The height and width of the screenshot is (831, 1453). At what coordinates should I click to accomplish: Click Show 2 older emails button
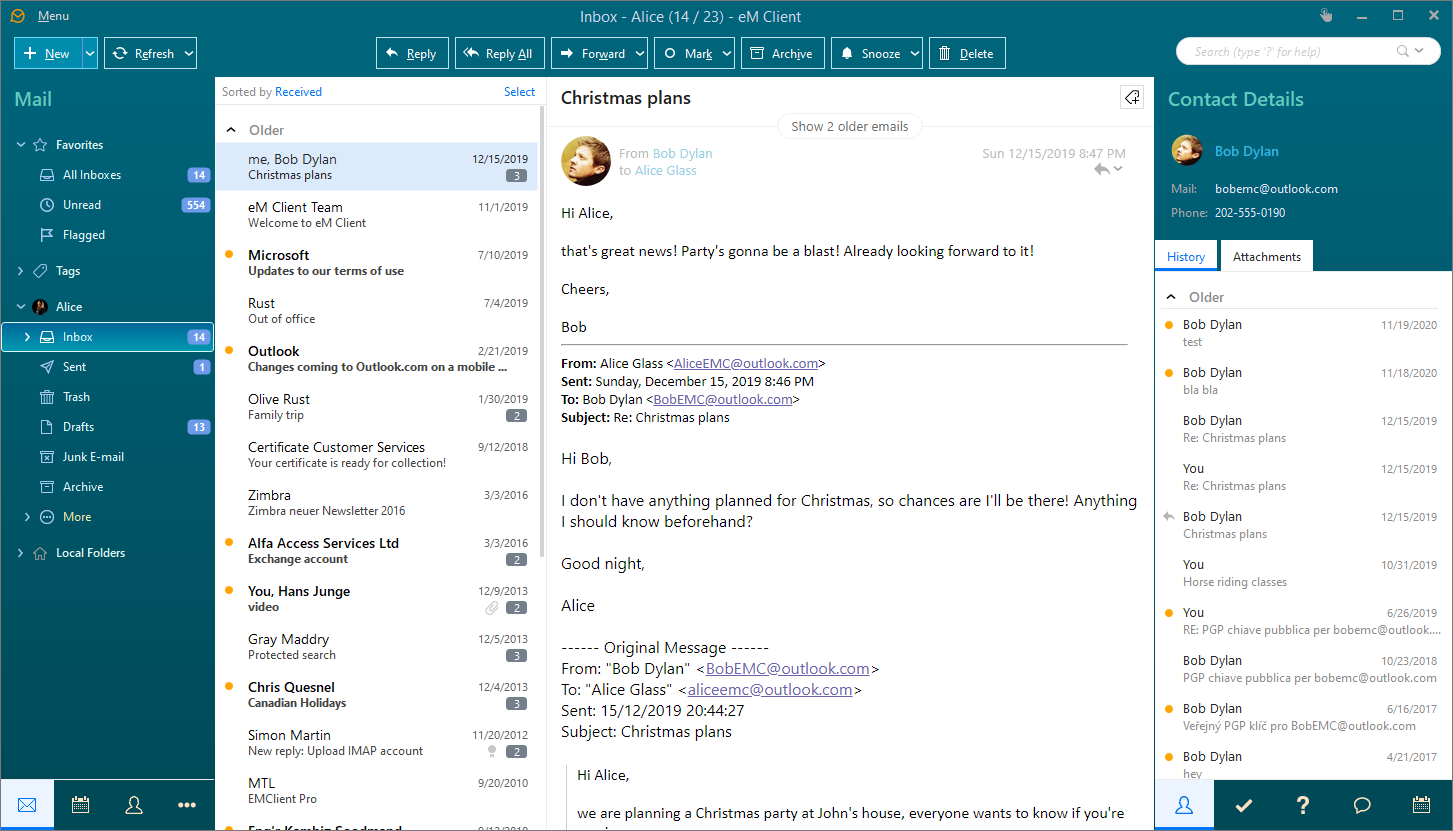[x=849, y=127]
